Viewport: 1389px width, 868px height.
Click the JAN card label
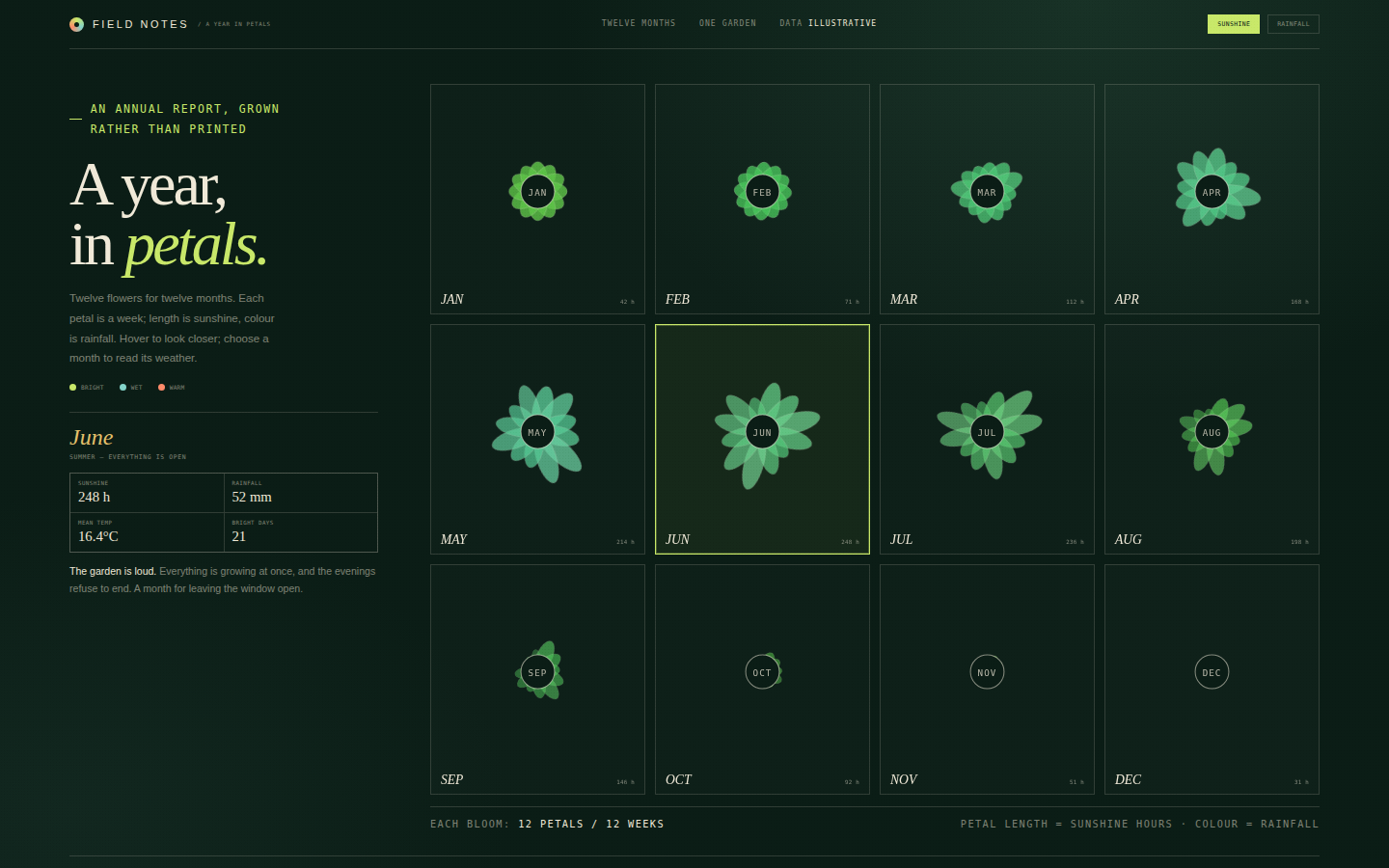coord(451,299)
